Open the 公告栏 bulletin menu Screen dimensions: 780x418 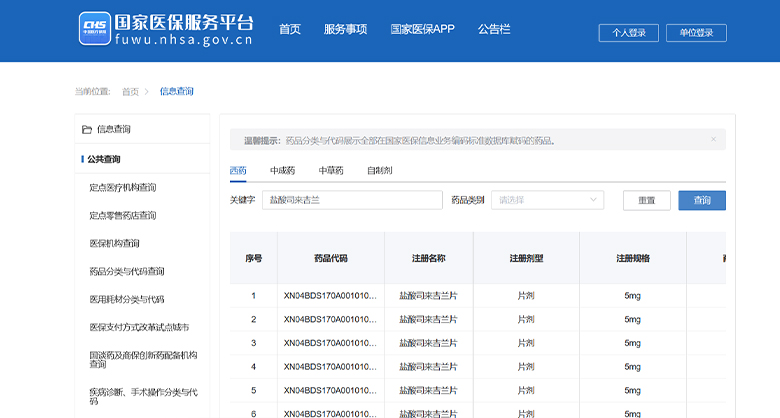[x=494, y=29]
